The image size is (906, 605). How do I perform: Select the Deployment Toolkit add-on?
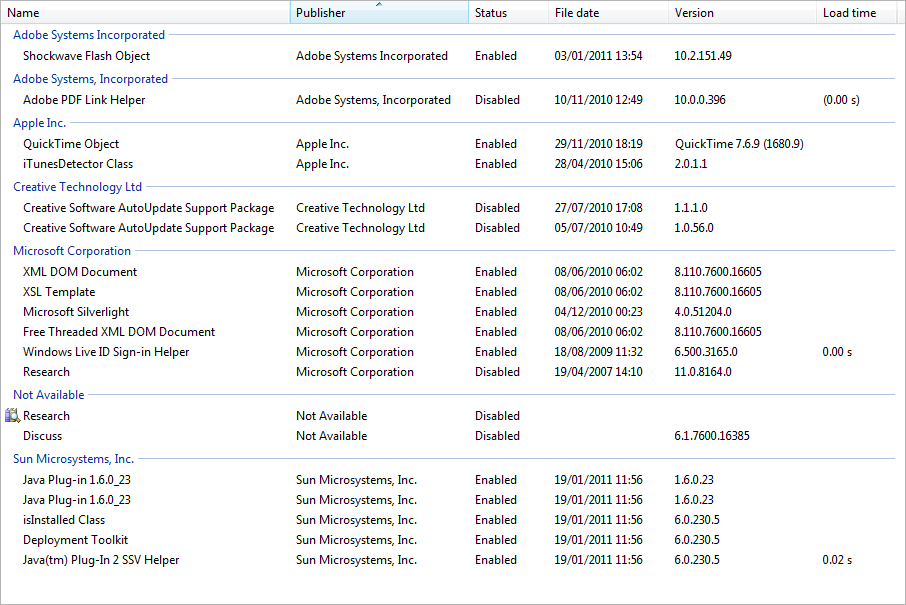click(453, 540)
